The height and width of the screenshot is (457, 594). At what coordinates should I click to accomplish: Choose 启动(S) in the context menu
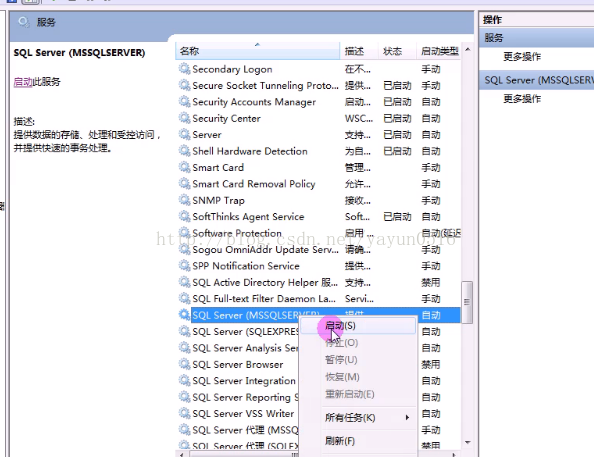coord(357,326)
